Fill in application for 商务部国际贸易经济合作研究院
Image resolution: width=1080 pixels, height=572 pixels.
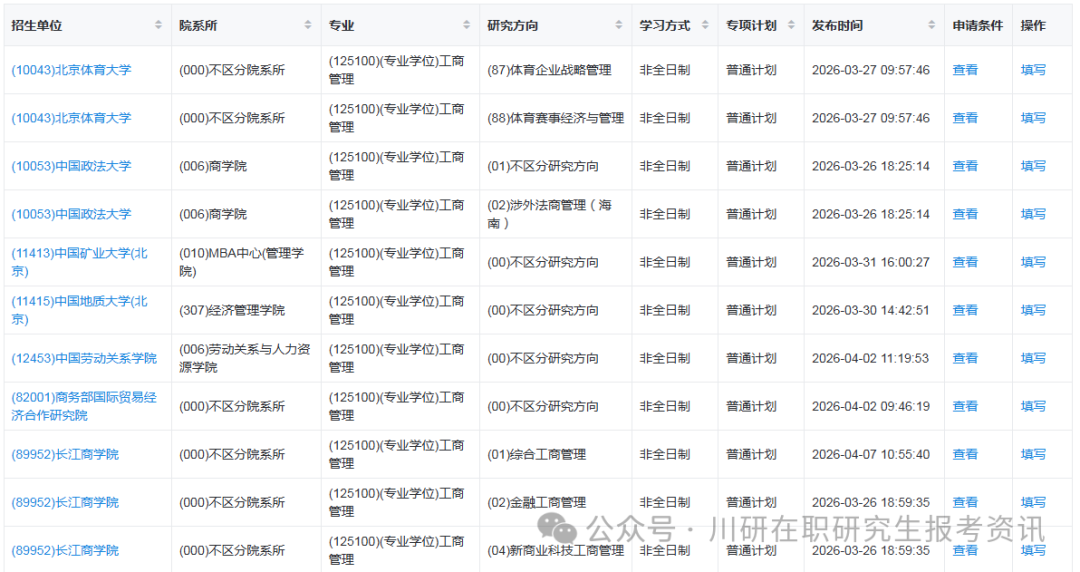tap(1033, 407)
